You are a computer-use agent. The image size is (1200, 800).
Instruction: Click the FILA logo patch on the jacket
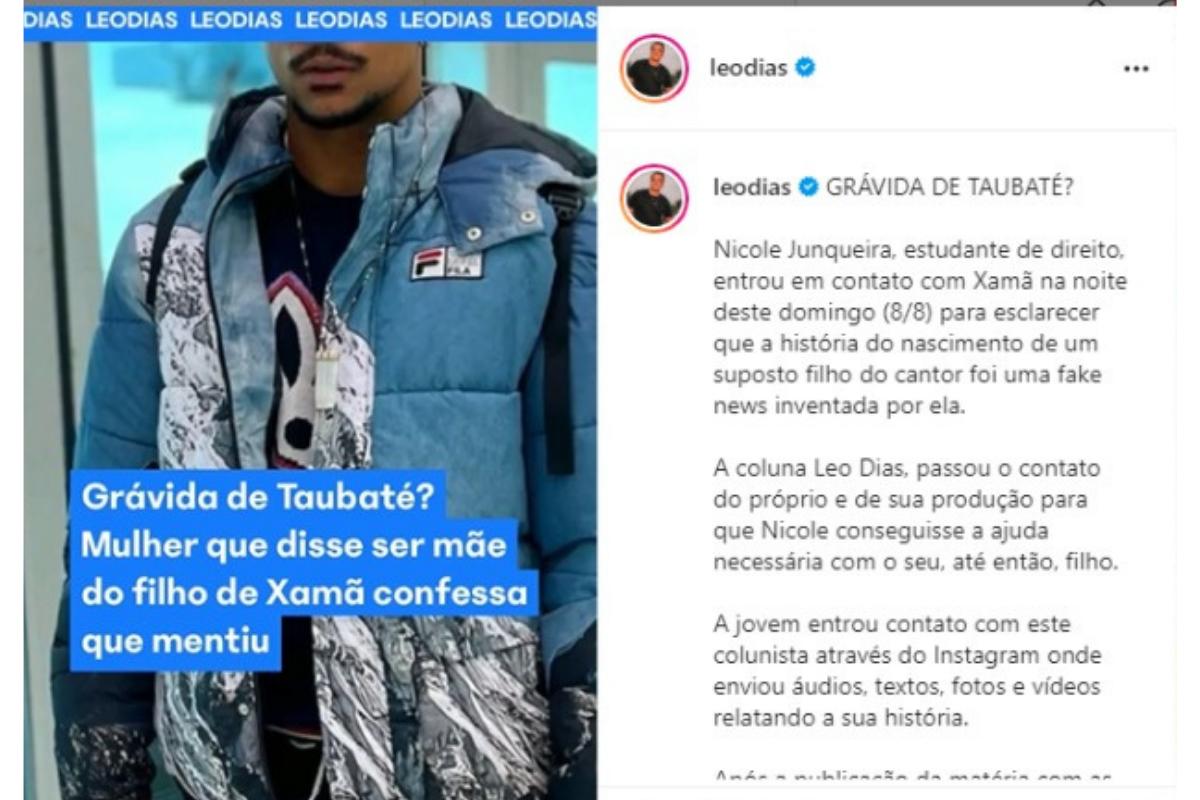(x=446, y=262)
